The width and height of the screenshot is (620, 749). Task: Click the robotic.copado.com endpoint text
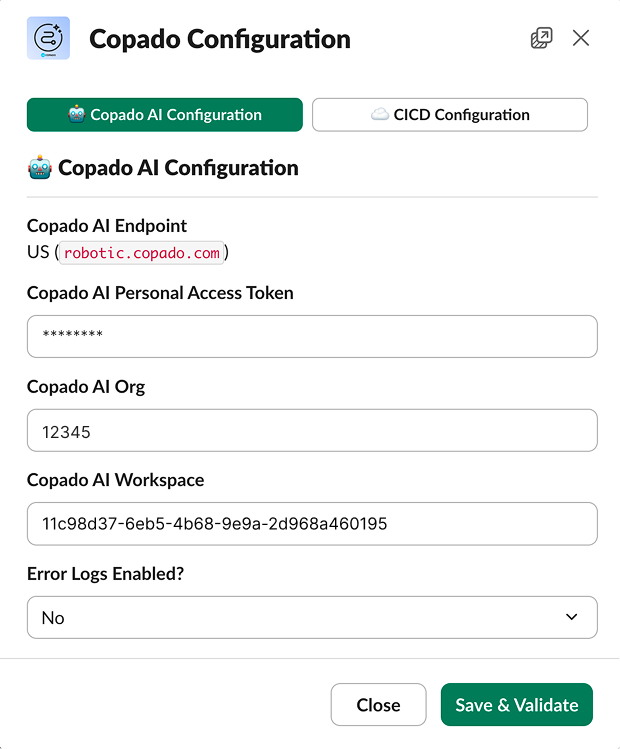[x=141, y=253]
